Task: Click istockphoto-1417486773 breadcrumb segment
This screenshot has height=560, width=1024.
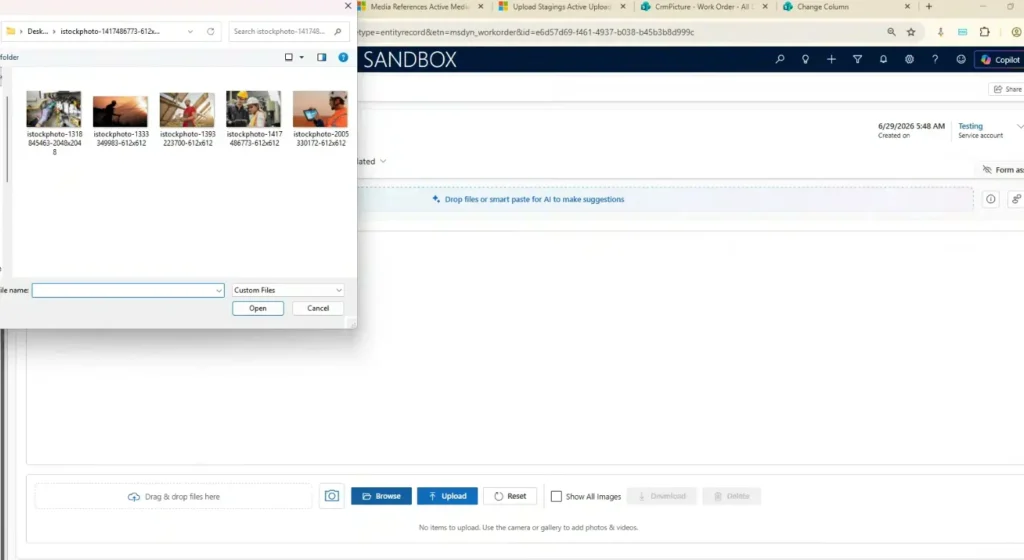Action: pos(110,31)
